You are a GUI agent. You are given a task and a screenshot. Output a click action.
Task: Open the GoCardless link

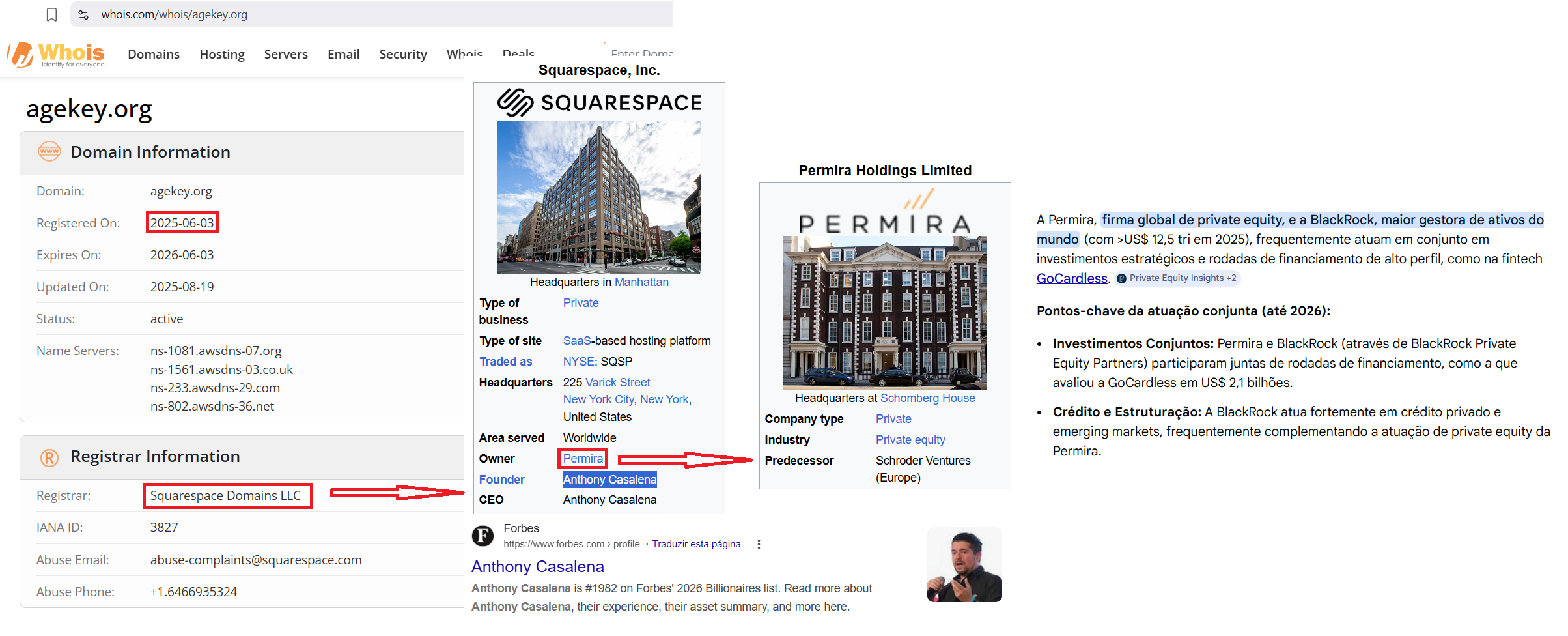tap(1072, 278)
